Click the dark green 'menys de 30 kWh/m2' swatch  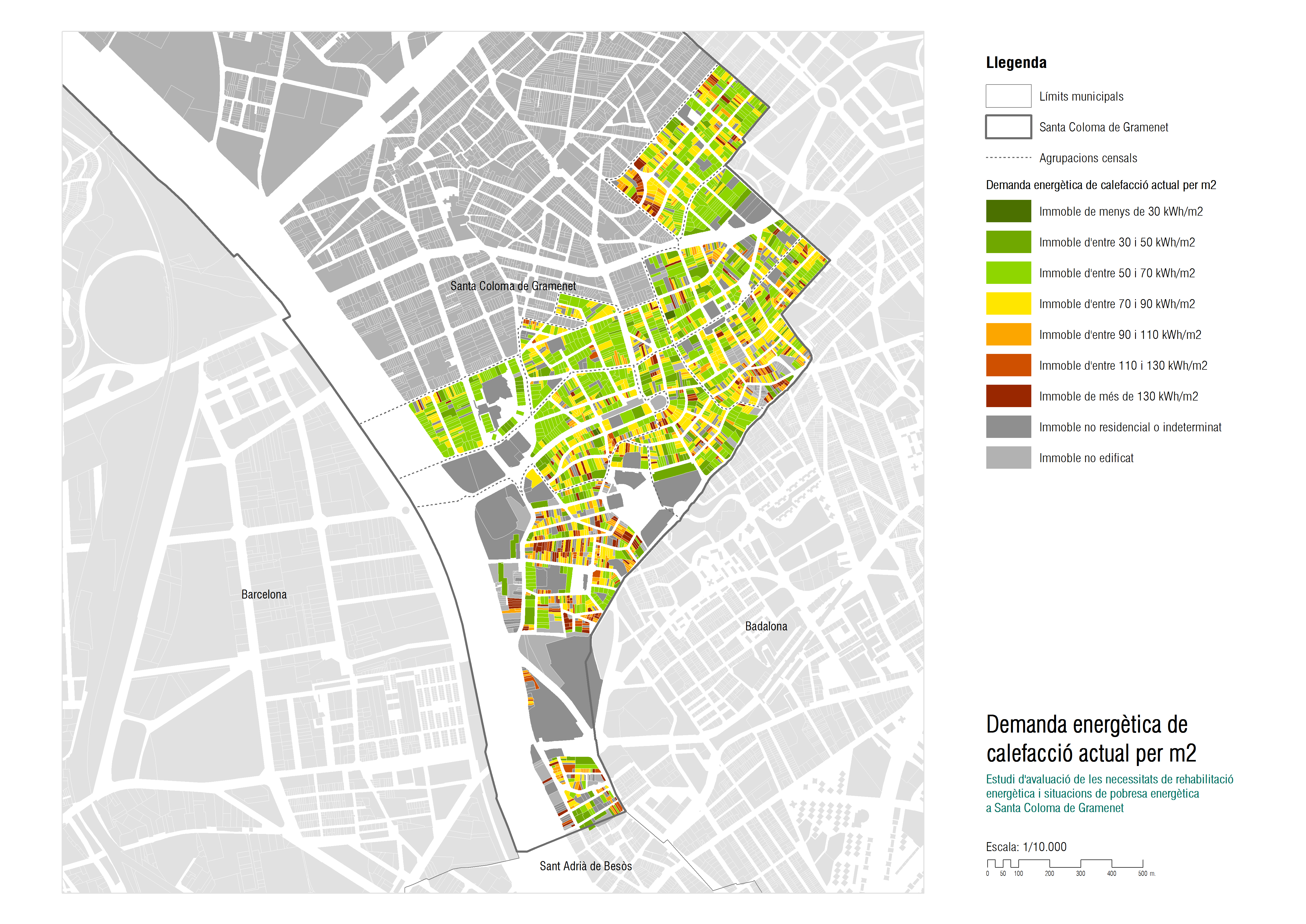[x=1008, y=211]
